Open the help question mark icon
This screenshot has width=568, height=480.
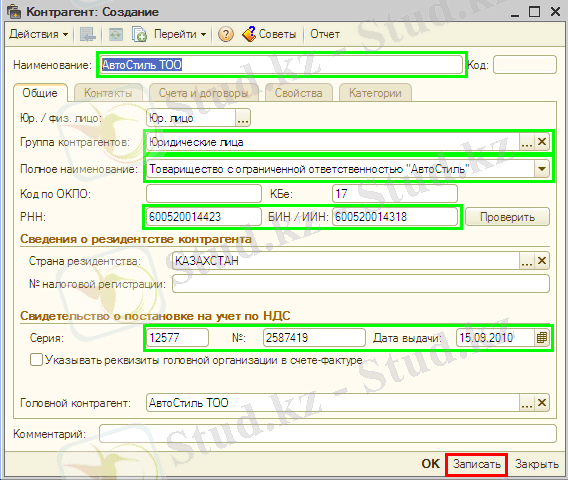[x=225, y=34]
